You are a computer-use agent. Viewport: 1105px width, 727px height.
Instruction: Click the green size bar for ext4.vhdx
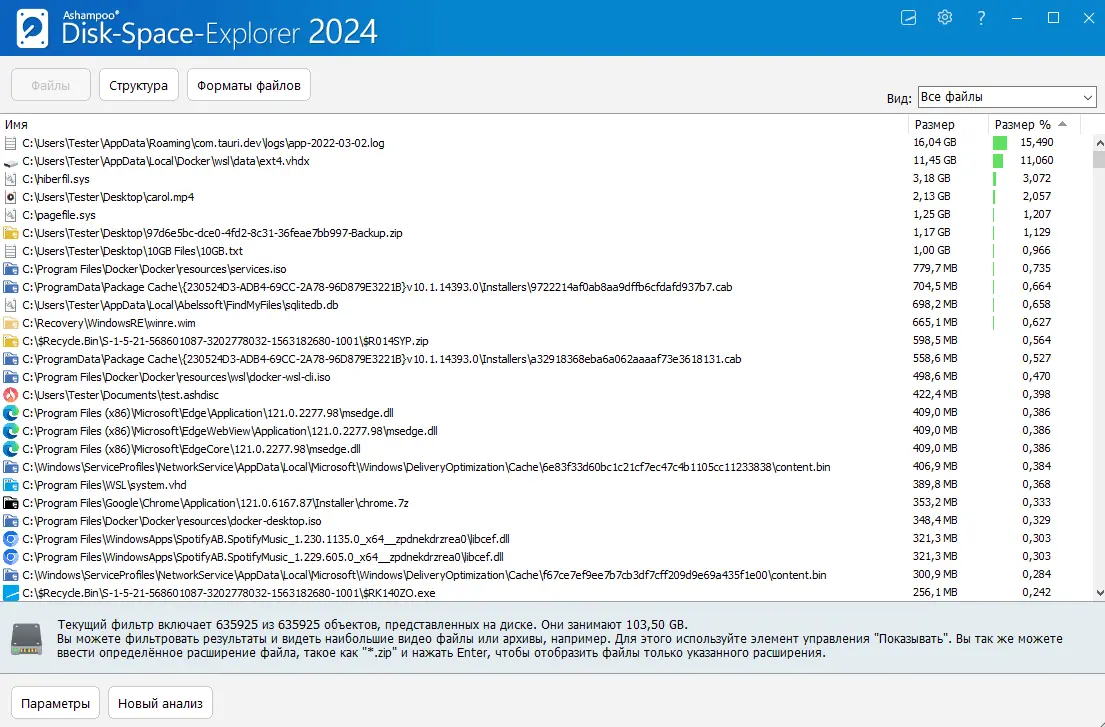[x=998, y=161]
